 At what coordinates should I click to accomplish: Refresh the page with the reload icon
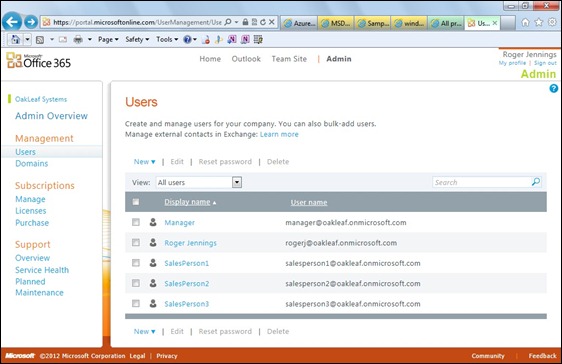tap(263, 22)
